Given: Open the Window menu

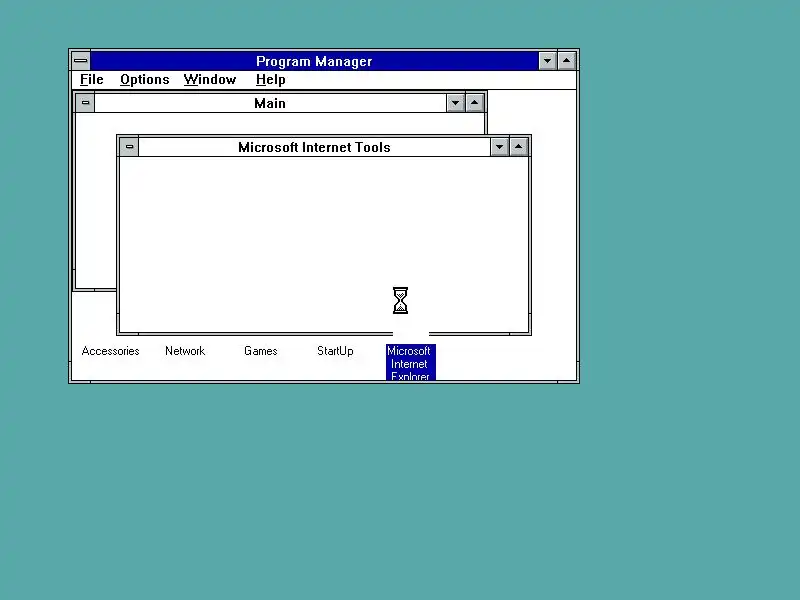Looking at the screenshot, I should (x=210, y=80).
